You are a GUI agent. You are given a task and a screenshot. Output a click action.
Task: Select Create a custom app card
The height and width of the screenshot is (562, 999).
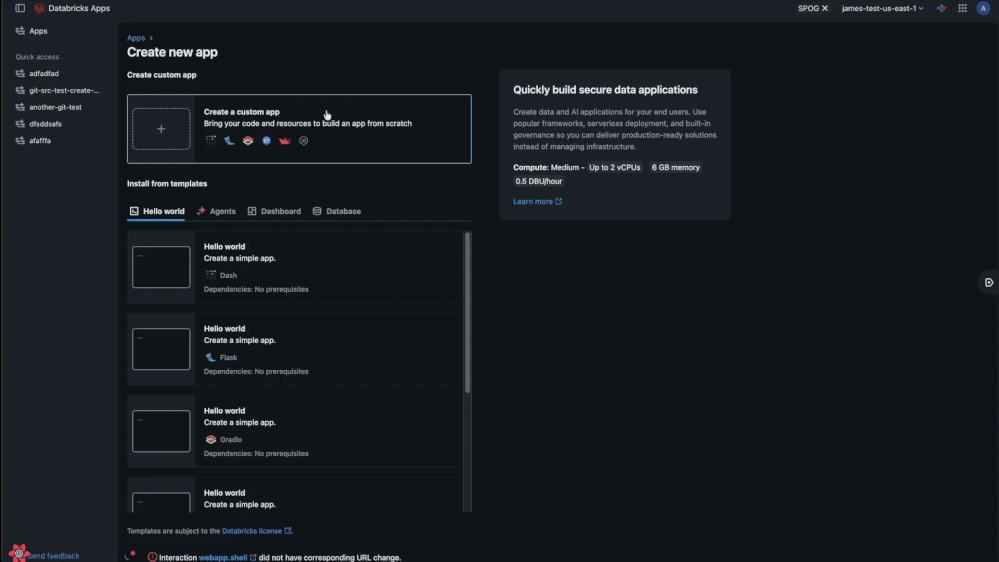299,129
